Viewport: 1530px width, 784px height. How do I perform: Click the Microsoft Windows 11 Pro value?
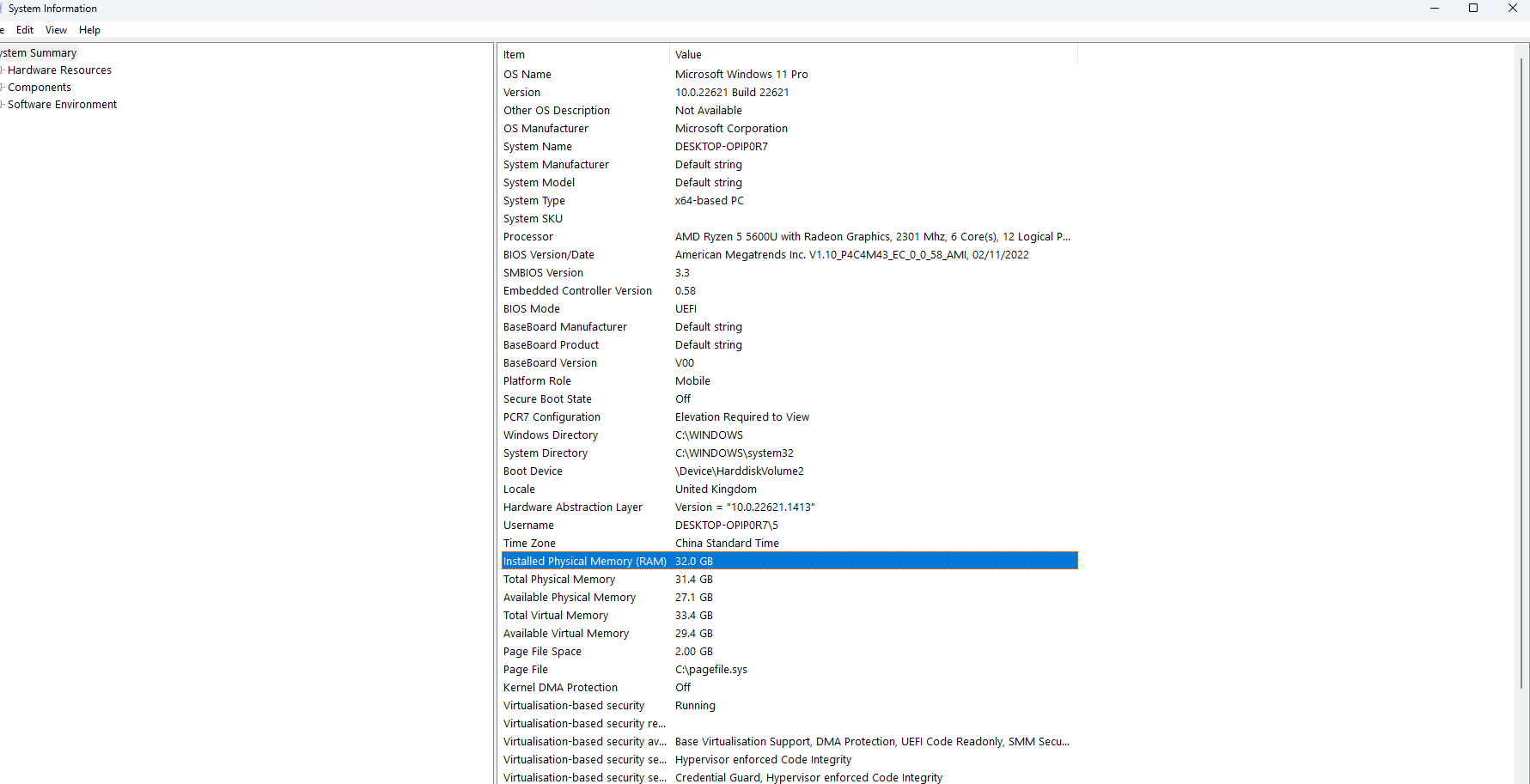[x=741, y=75]
